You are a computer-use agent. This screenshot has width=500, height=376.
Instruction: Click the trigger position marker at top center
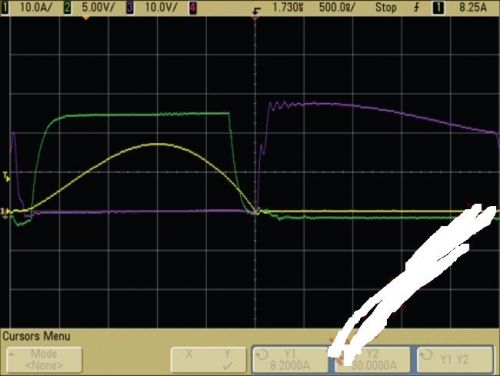[x=256, y=13]
